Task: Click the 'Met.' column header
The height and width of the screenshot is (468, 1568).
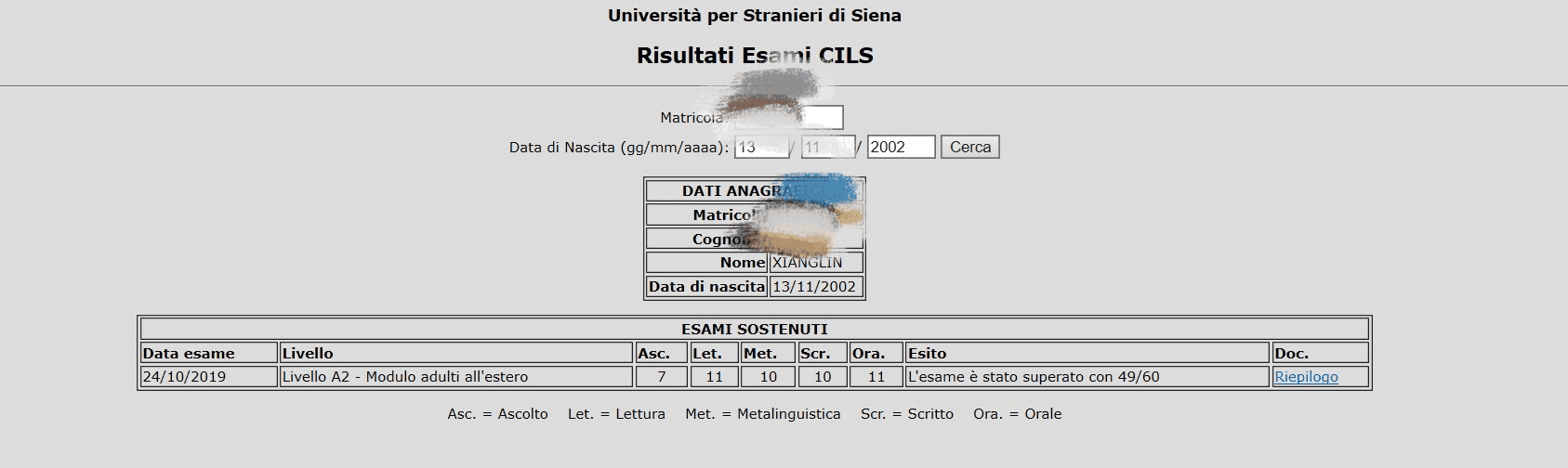Action: pos(768,353)
